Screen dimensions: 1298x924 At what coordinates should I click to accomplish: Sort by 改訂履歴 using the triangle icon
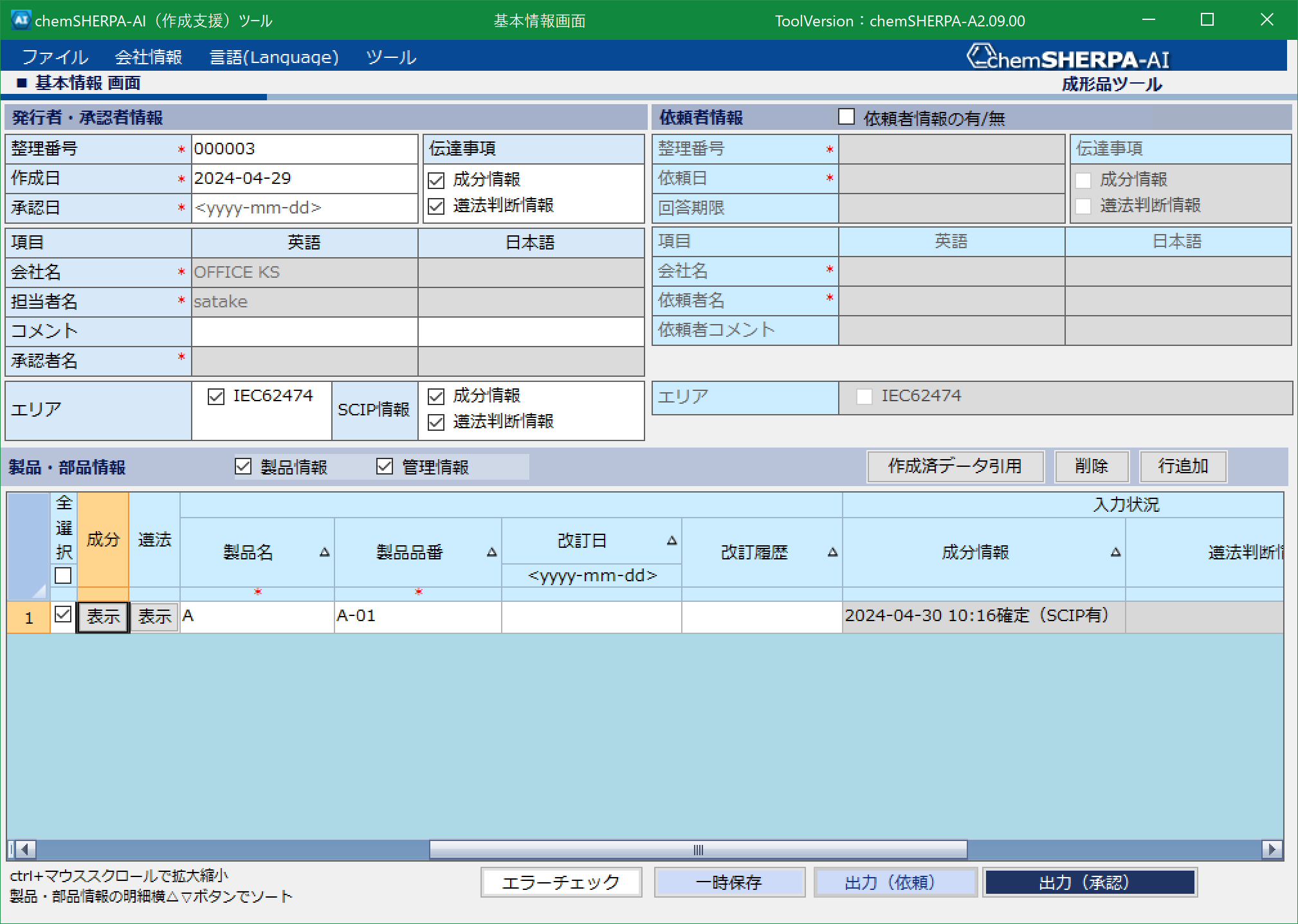click(x=834, y=552)
